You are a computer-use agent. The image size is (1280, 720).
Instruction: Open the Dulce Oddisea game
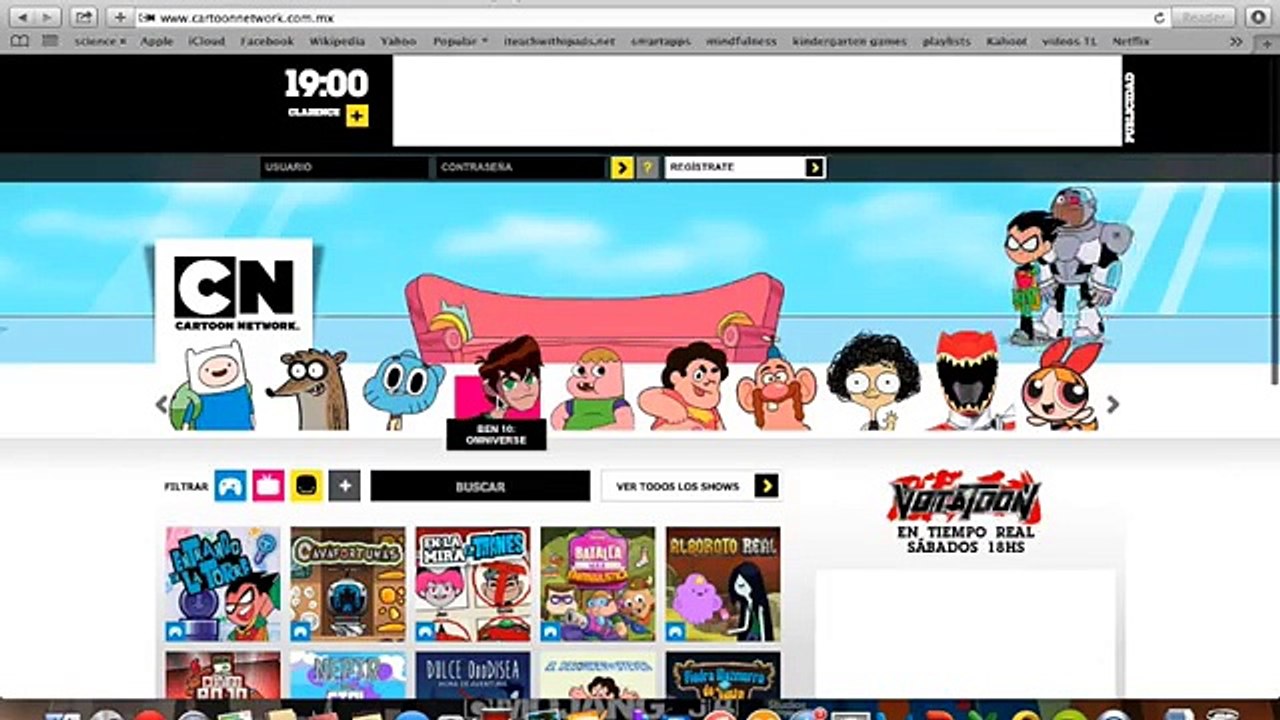[473, 675]
